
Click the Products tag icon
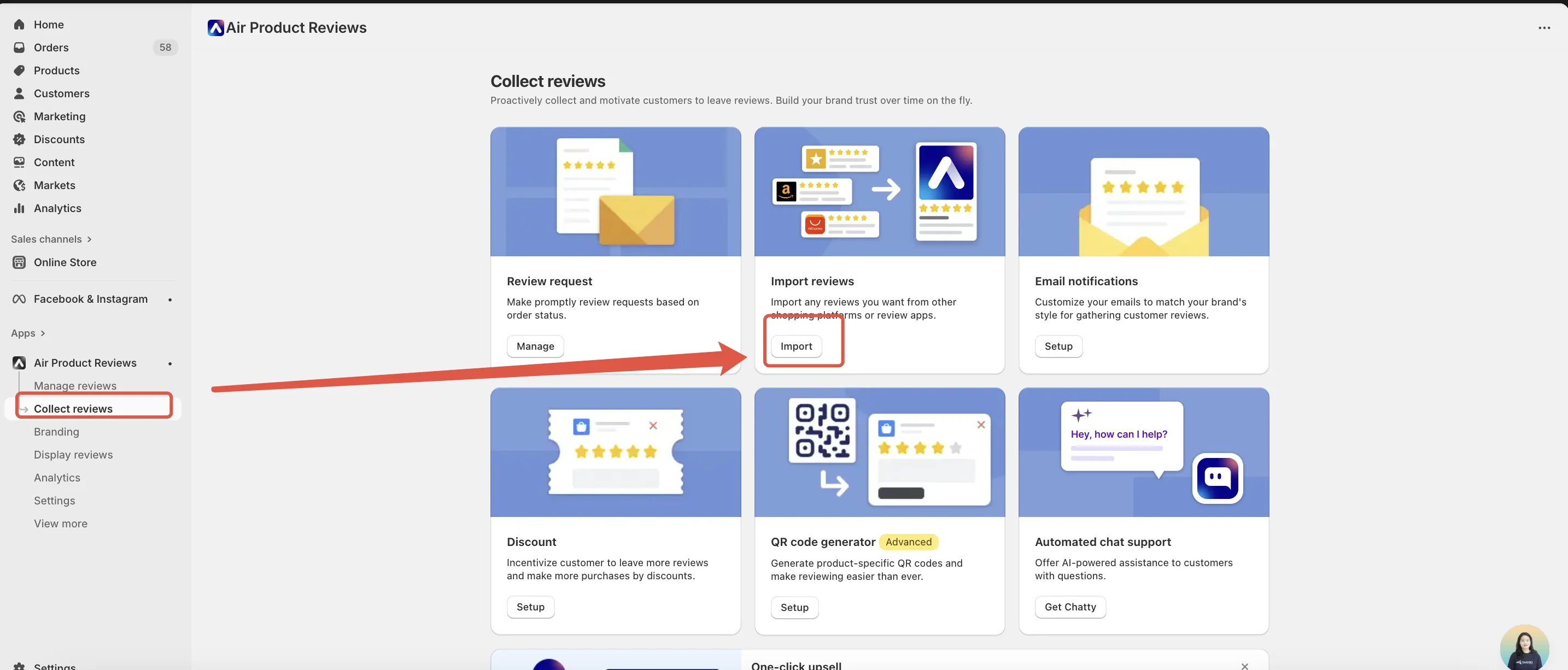pos(20,70)
